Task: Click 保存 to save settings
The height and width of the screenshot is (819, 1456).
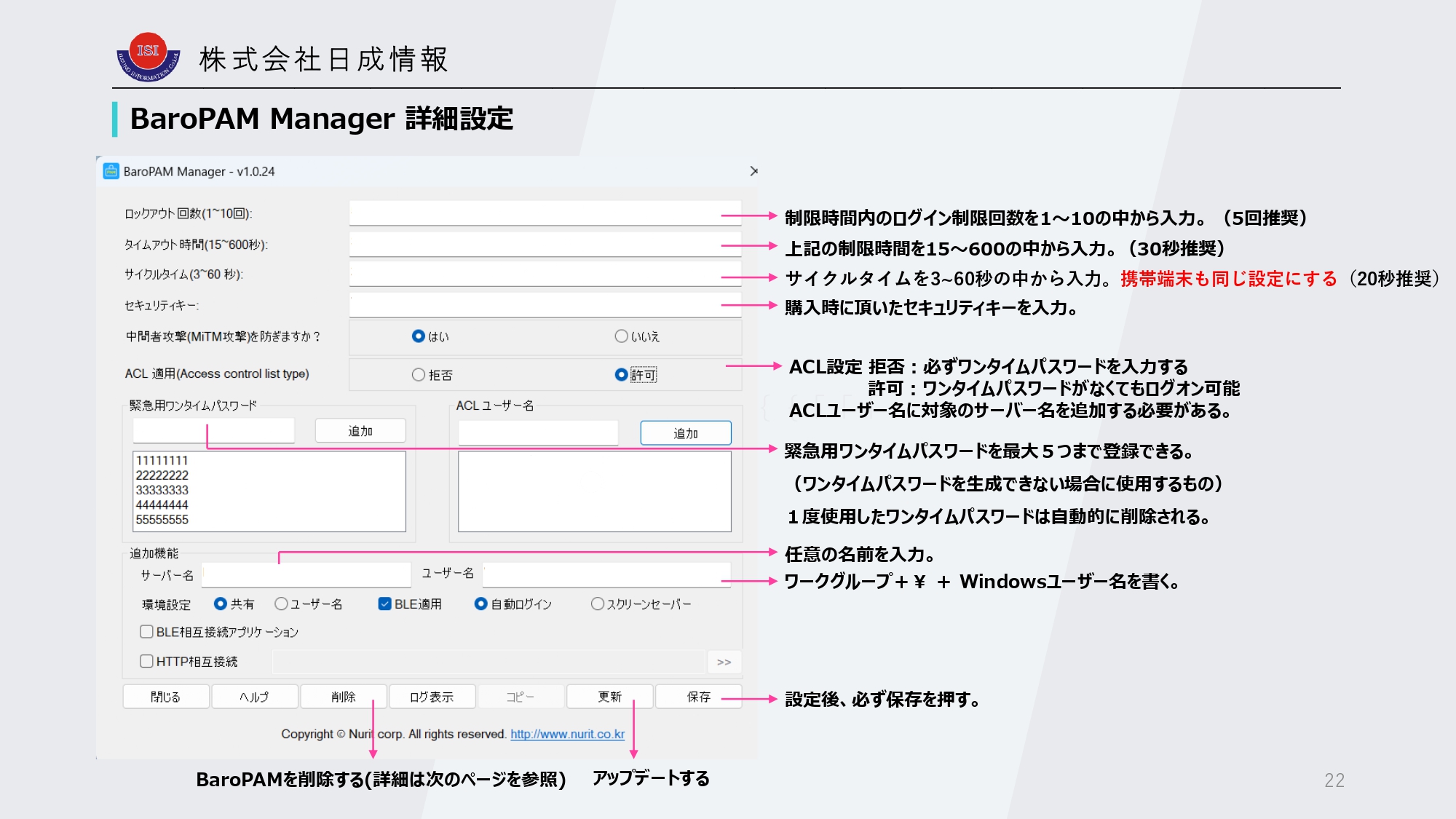Action: (x=698, y=697)
